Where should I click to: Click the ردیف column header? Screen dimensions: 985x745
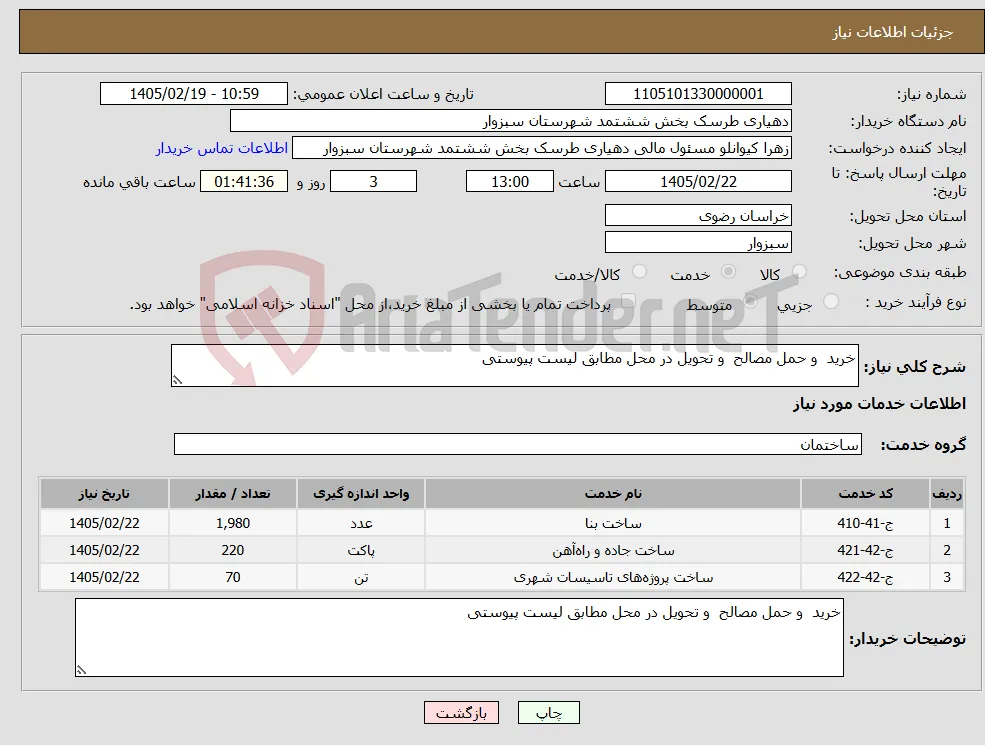tap(947, 494)
